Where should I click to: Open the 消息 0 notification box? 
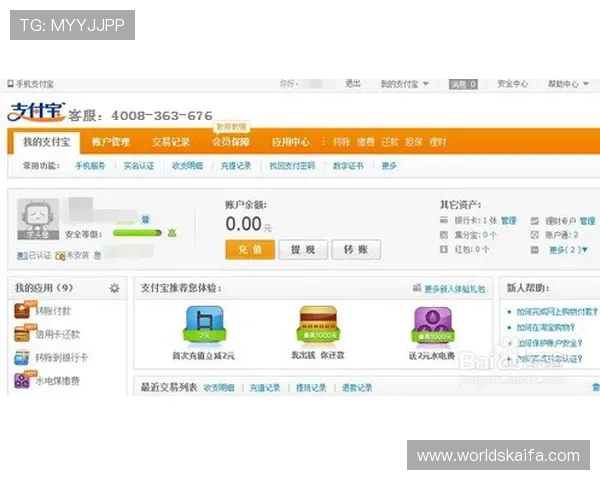(463, 84)
